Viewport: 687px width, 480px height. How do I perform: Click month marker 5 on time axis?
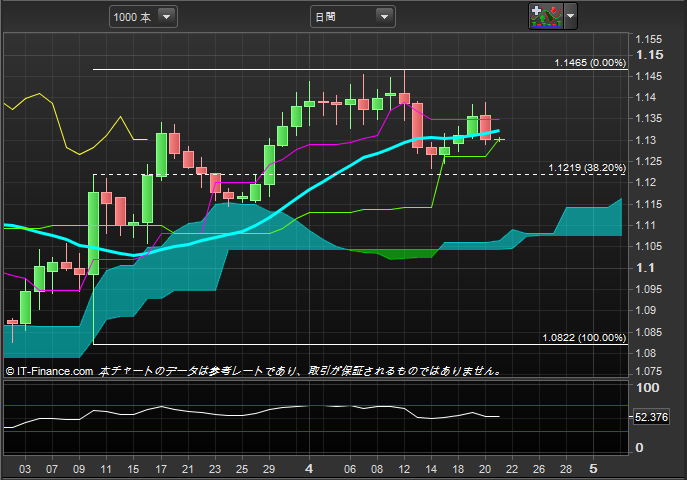click(593, 469)
